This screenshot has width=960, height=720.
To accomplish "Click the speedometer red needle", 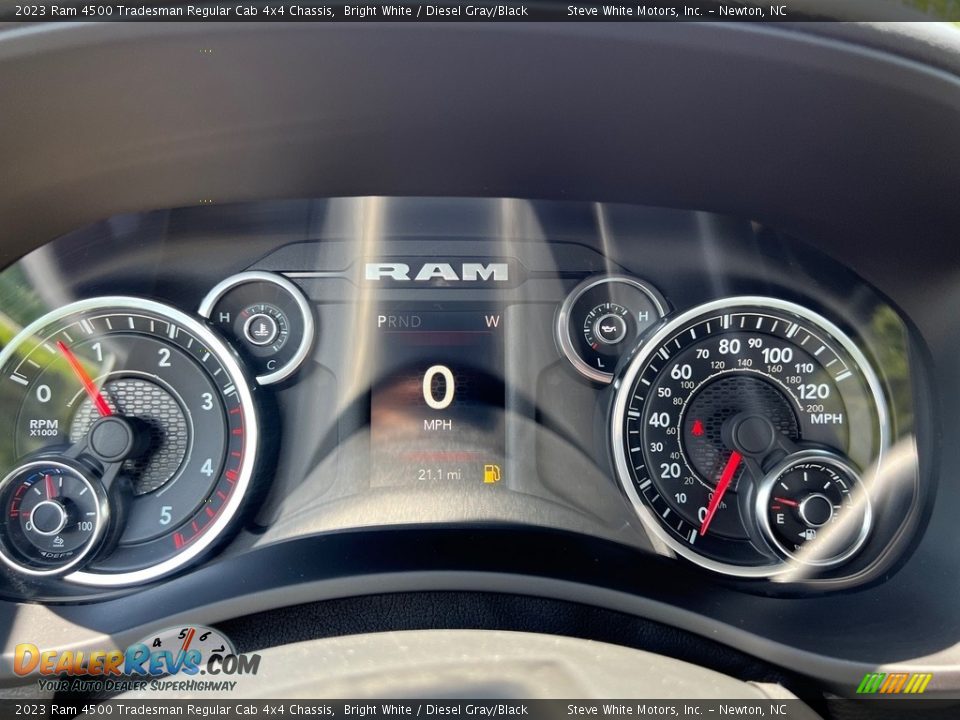I will point(721,493).
